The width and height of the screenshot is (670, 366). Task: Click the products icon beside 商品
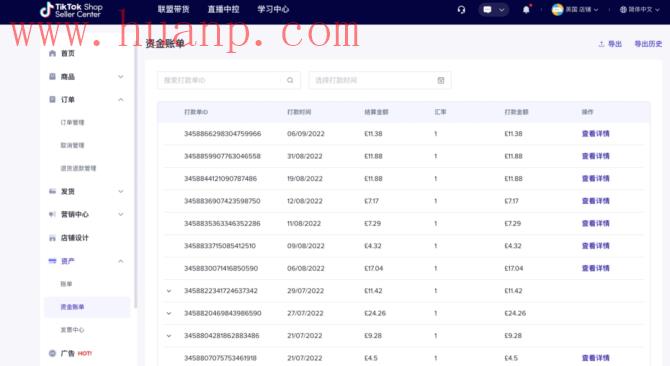52,76
